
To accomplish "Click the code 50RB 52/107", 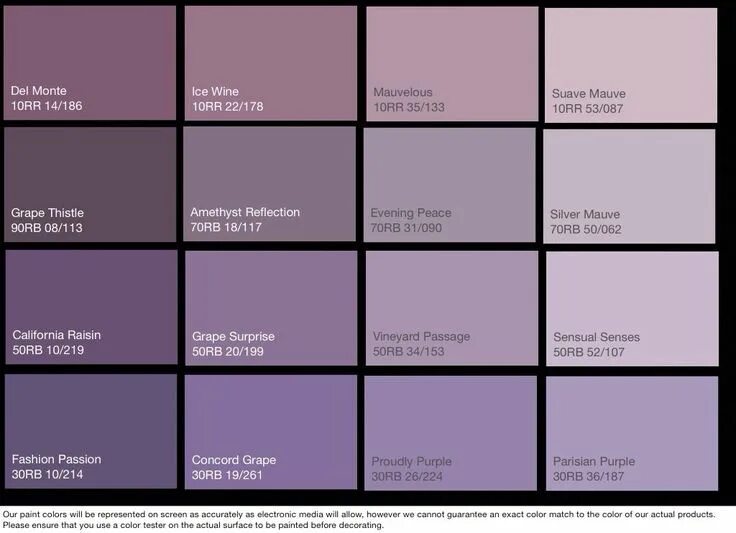I will pyautogui.click(x=589, y=352).
